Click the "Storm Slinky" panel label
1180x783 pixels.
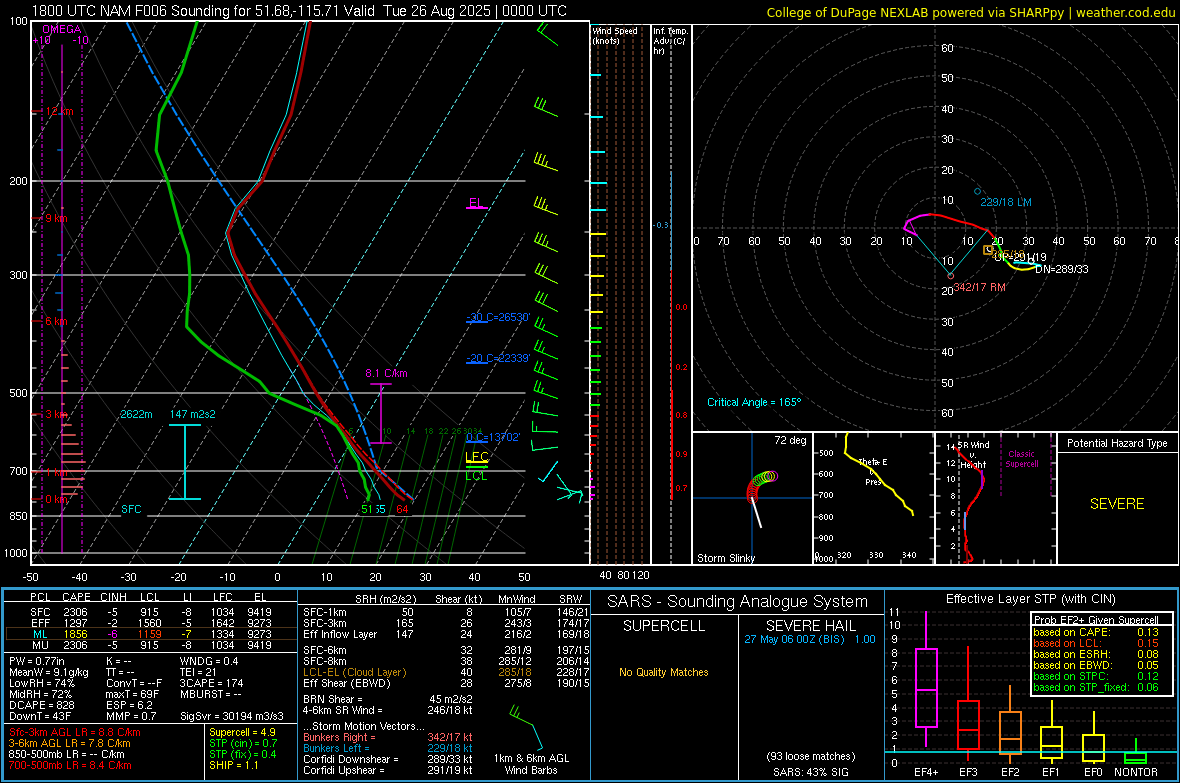coord(726,558)
